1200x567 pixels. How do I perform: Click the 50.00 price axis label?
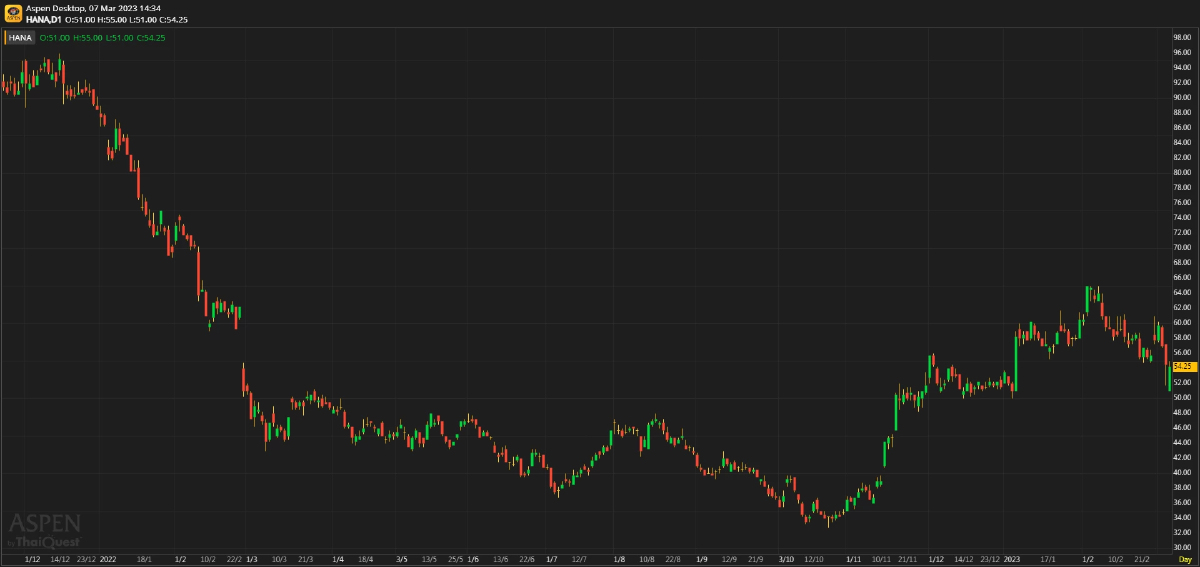click(x=1181, y=397)
